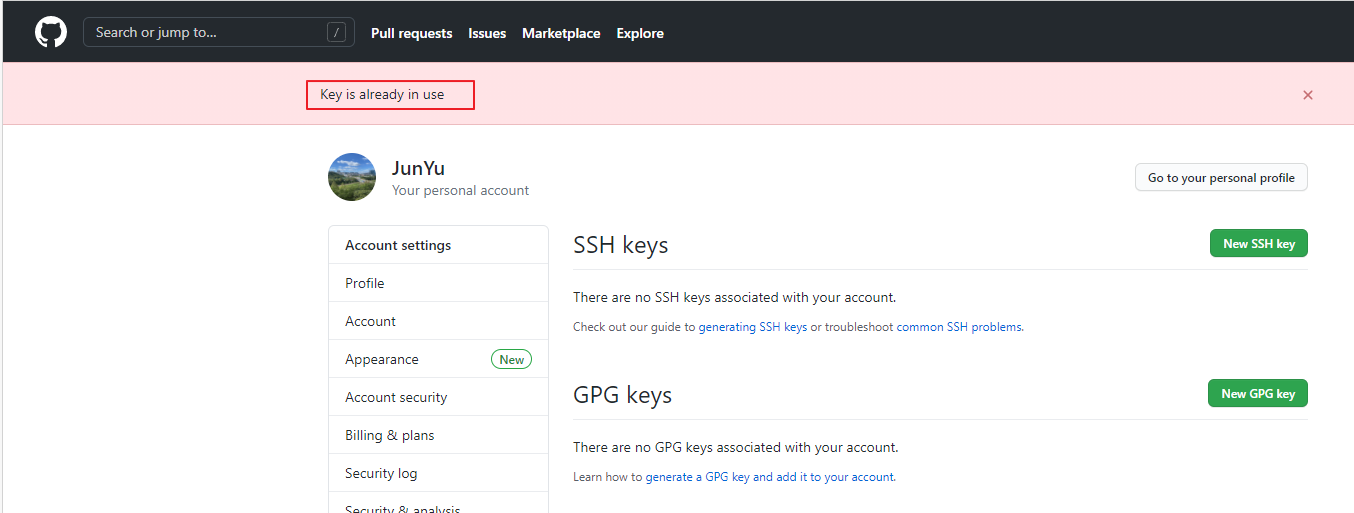Viewport: 1354px width, 513px height.
Task: Open the common SSH problems link
Action: click(959, 327)
